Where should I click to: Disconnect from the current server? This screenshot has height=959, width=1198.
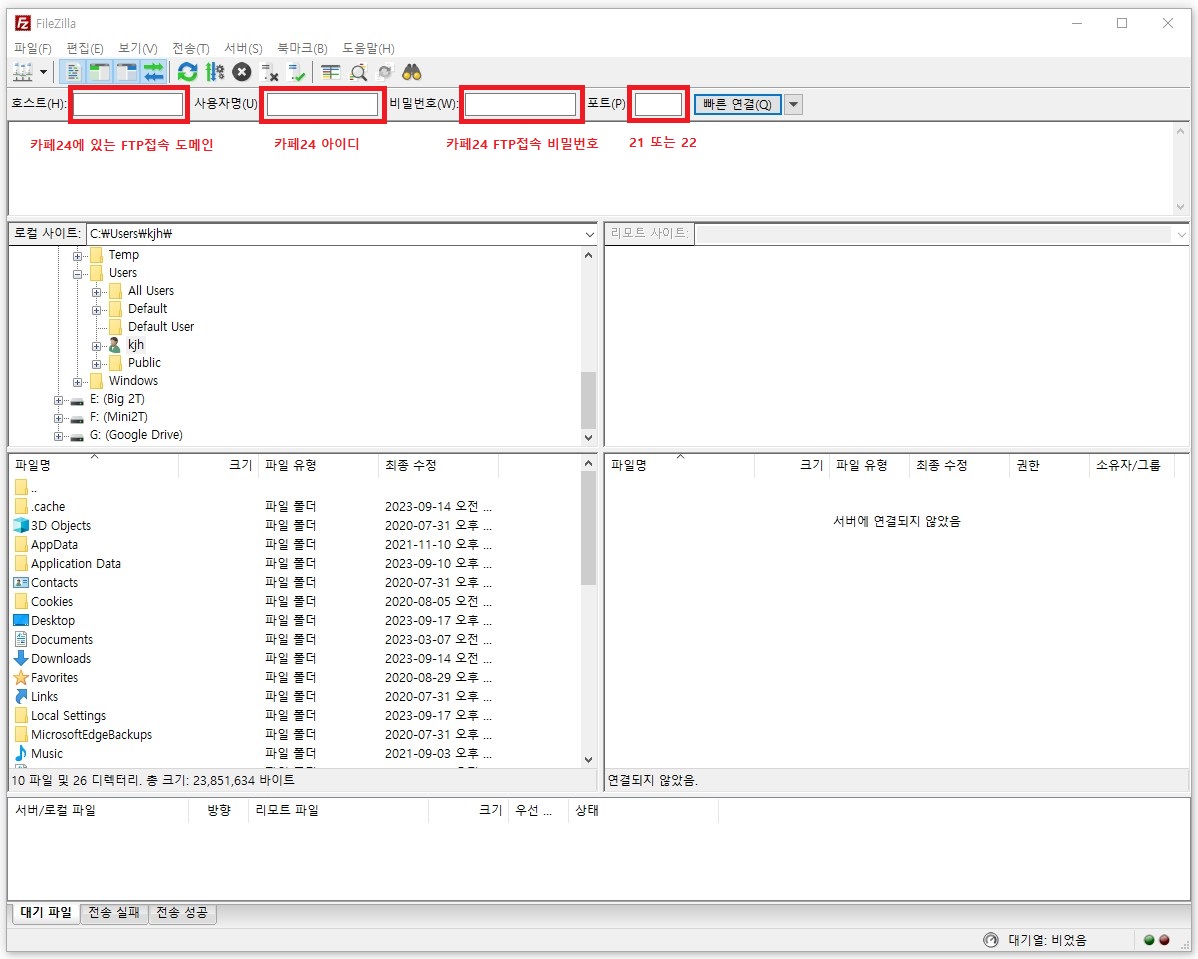(269, 73)
